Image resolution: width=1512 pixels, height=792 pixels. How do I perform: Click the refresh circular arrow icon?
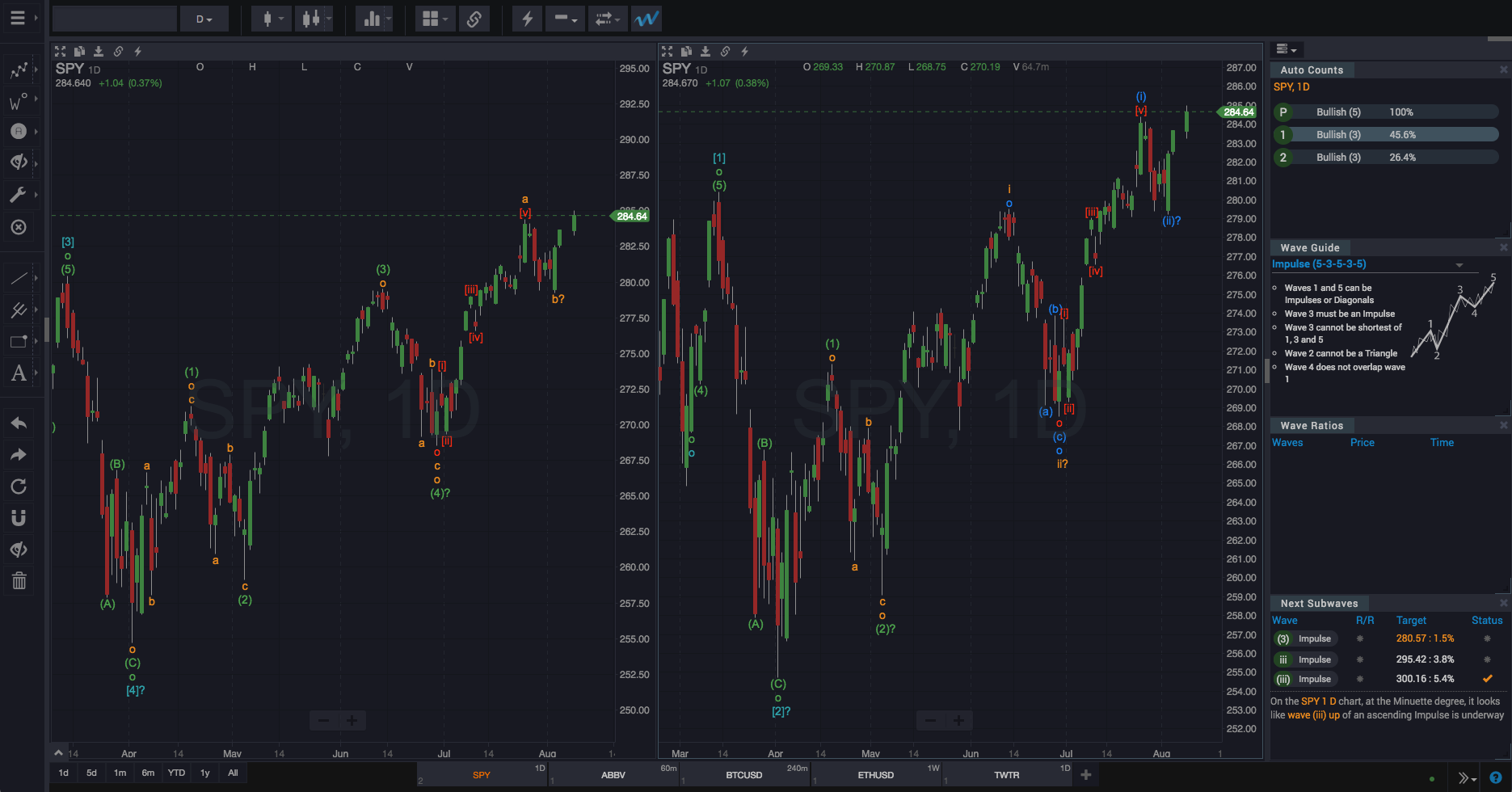(x=19, y=487)
